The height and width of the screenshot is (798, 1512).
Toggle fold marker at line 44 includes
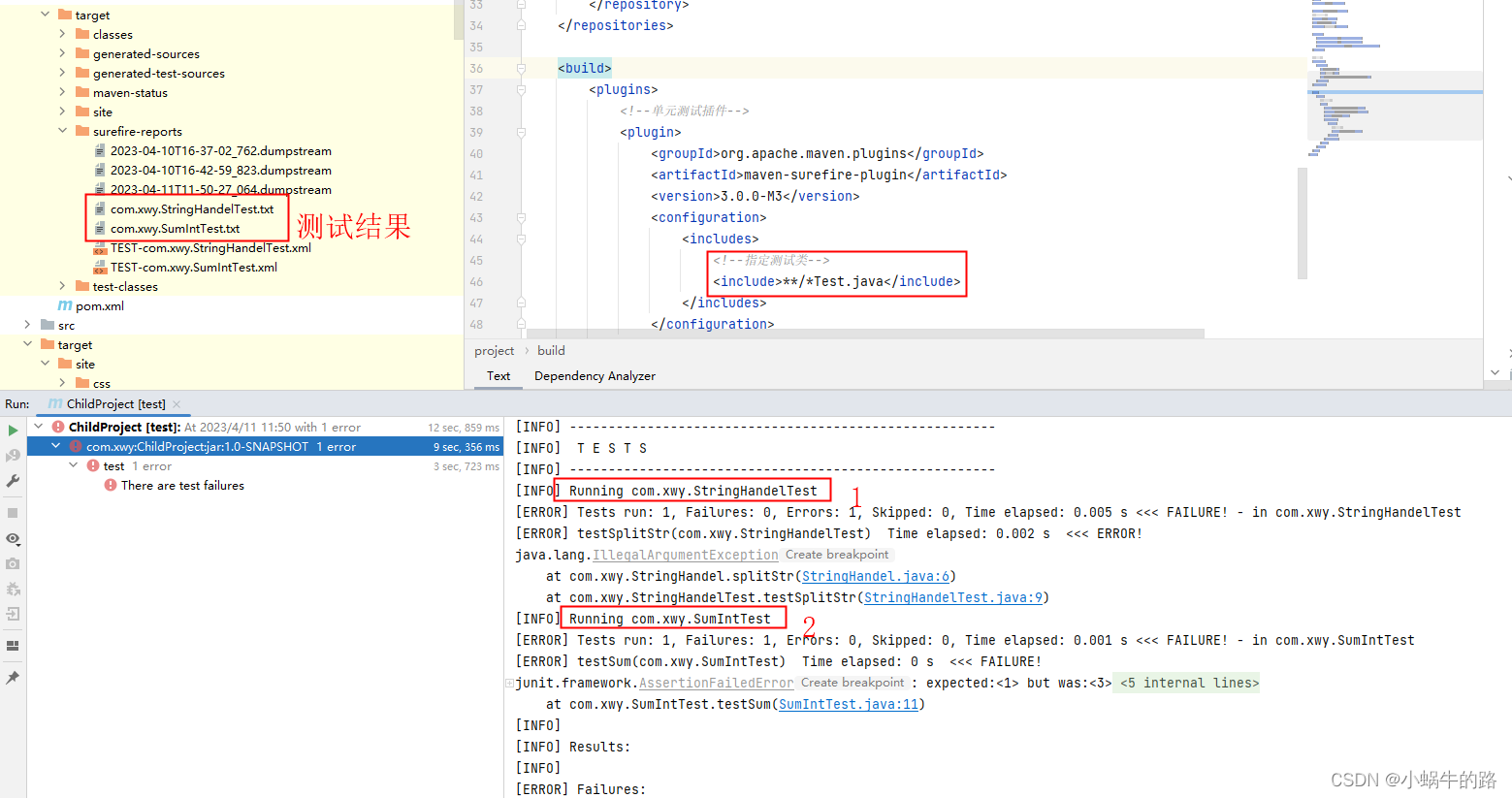521,239
